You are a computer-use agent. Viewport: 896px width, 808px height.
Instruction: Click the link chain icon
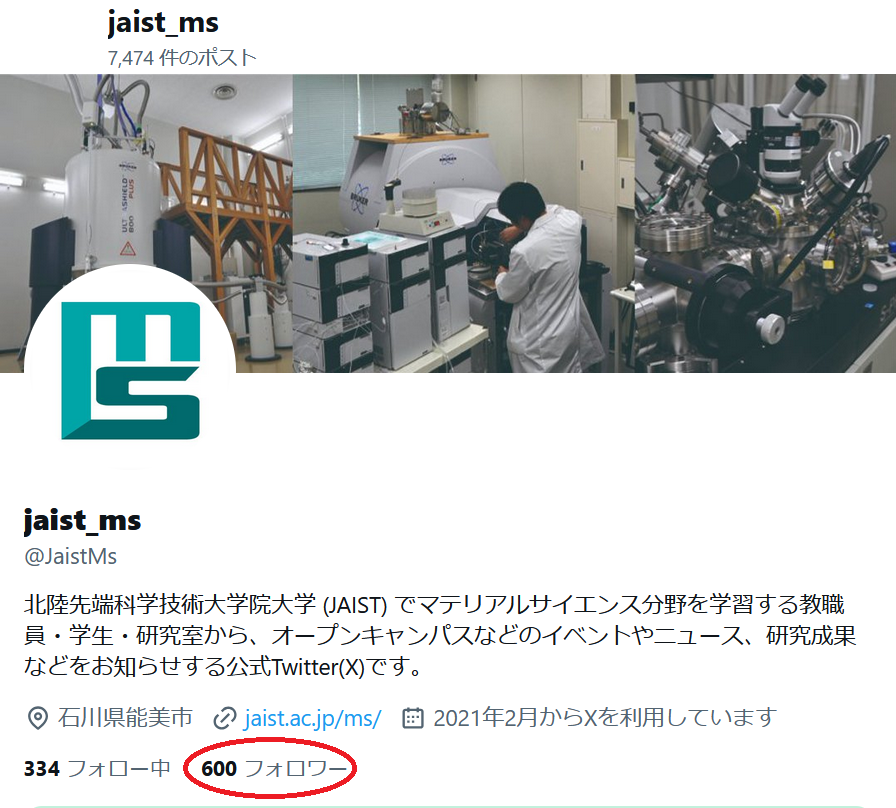225,718
